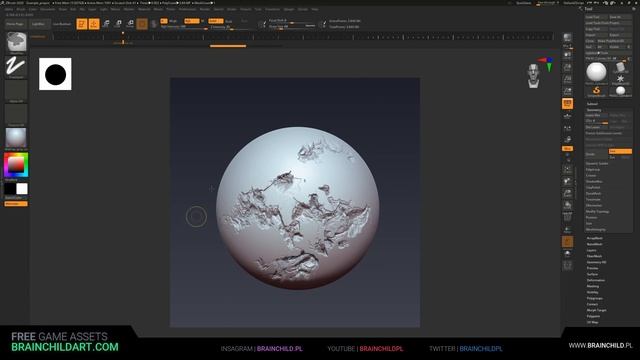Toggle Draw mode button

coord(94,24)
